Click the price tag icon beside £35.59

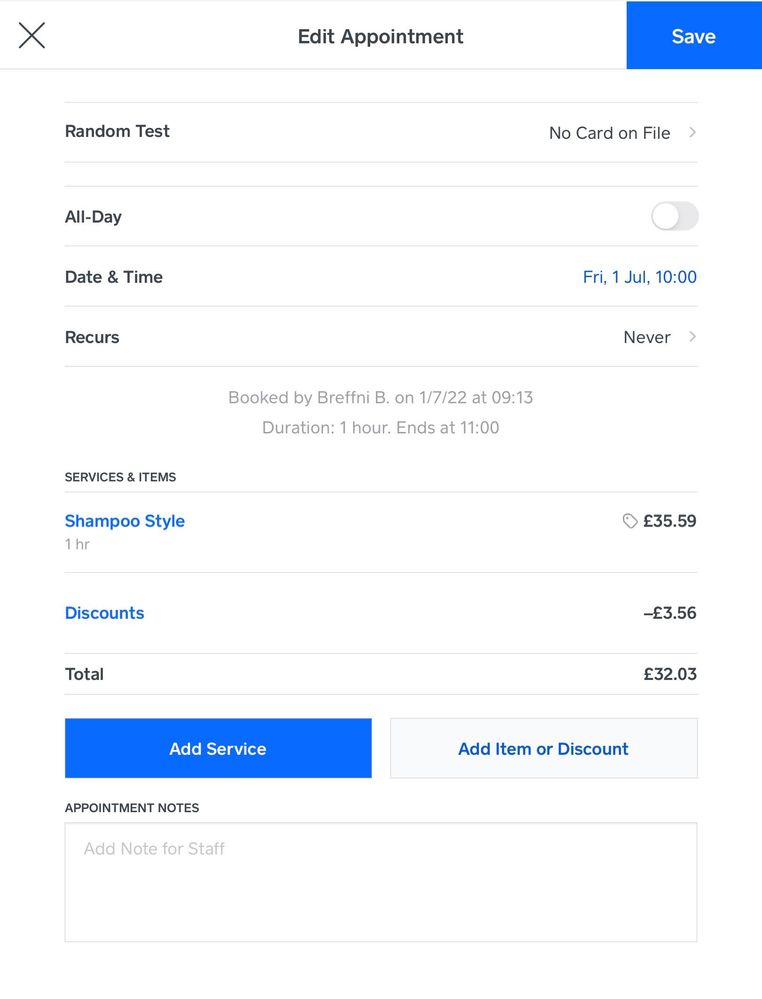point(630,521)
